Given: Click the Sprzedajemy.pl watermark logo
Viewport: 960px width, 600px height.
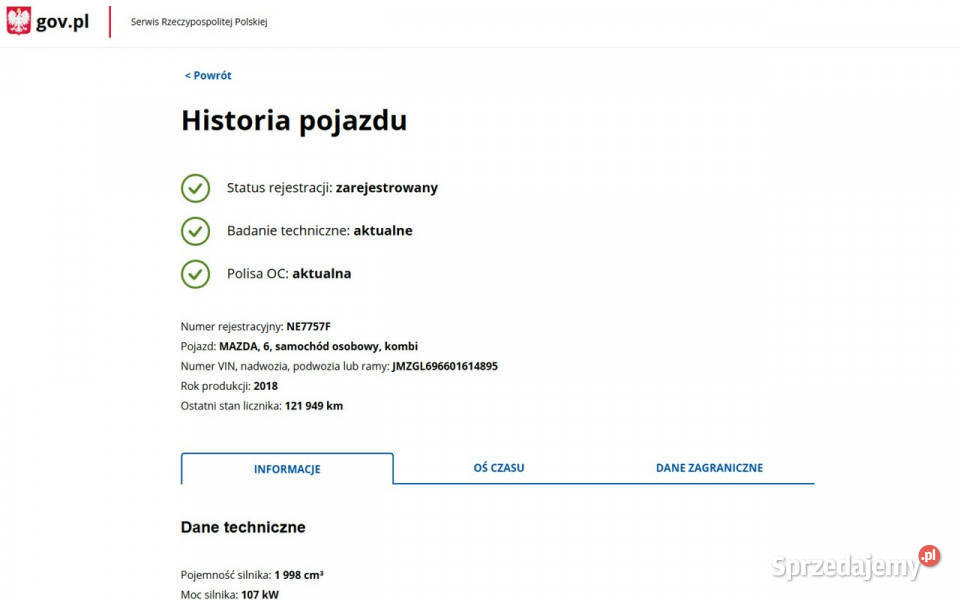Looking at the screenshot, I should pos(856,565).
